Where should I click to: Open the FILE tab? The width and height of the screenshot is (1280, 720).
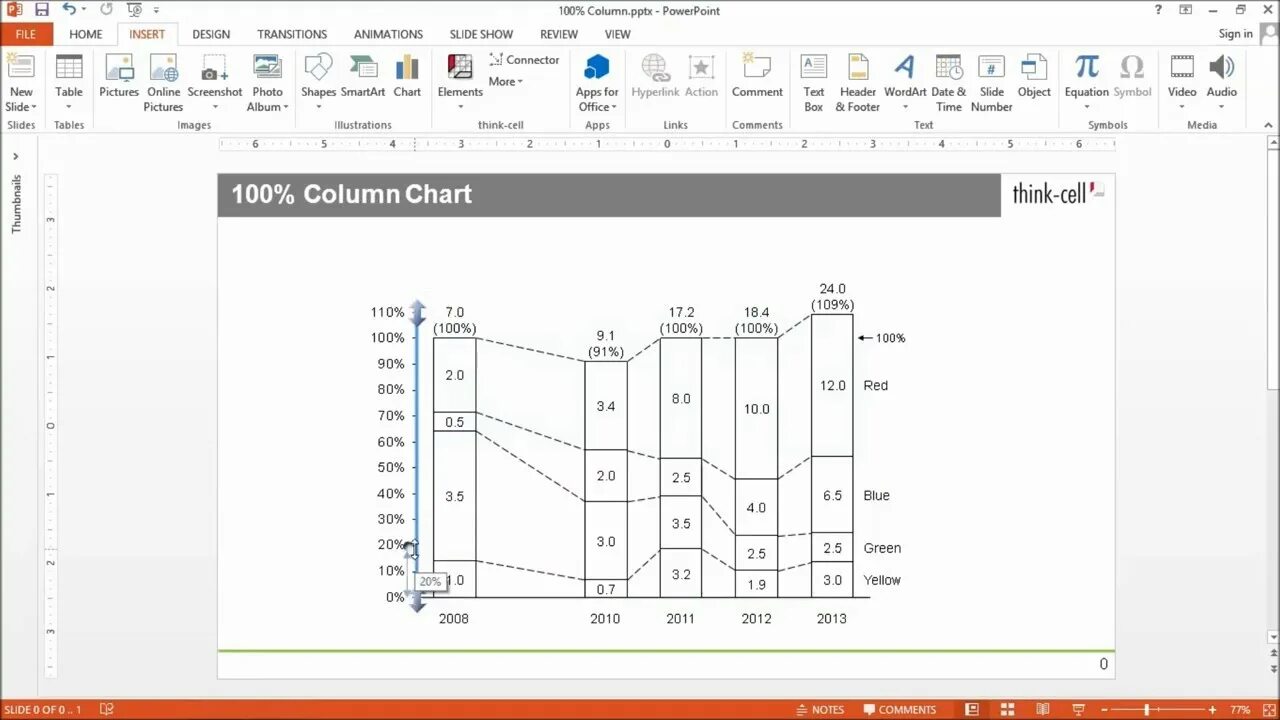click(26, 34)
